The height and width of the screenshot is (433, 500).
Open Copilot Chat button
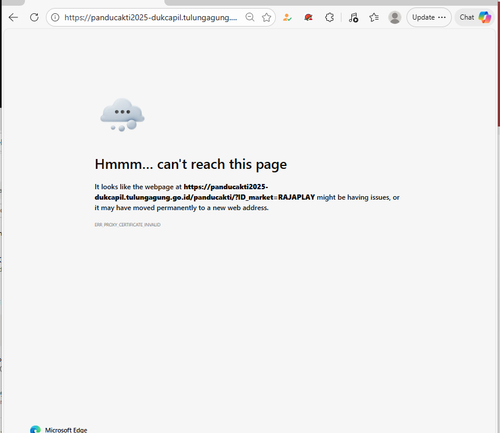pos(475,17)
